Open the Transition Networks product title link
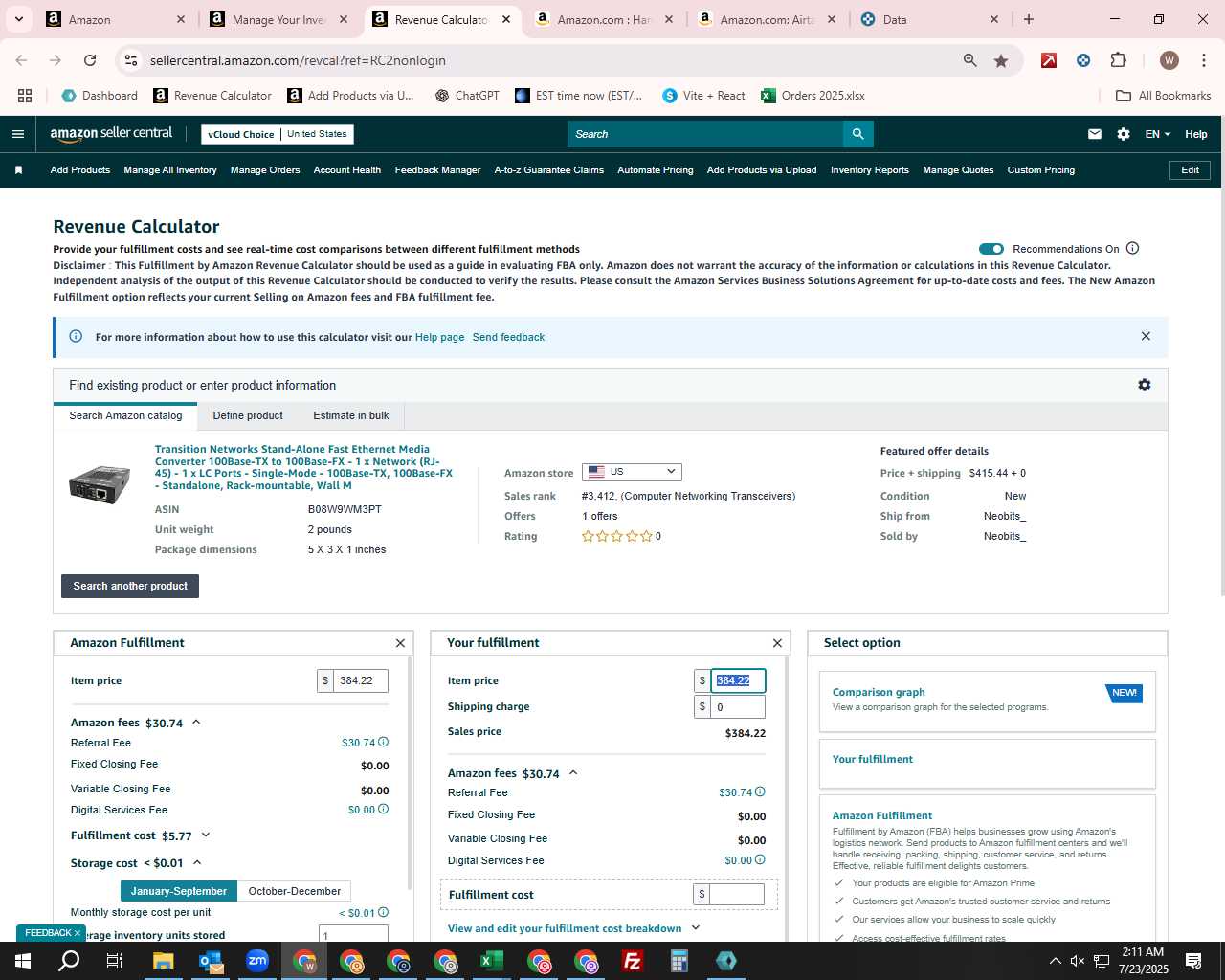 tap(304, 467)
